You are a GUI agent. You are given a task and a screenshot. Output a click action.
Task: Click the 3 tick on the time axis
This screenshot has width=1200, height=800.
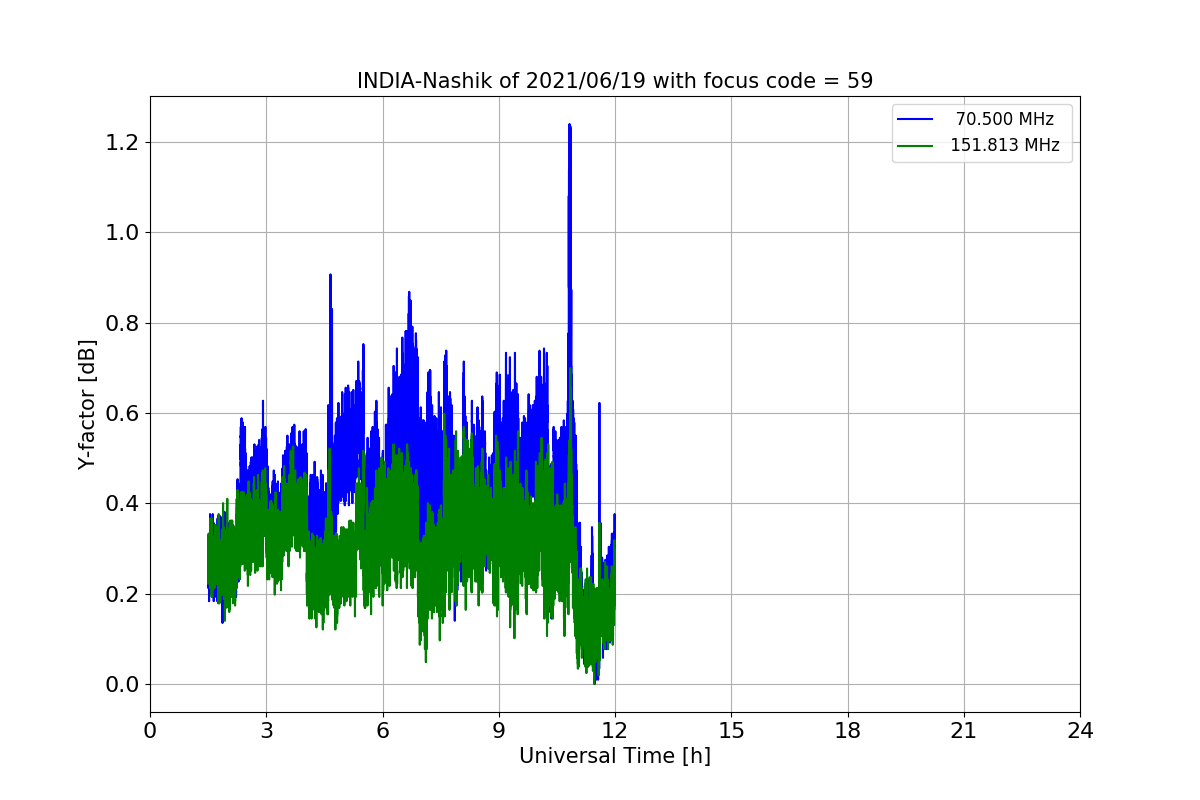click(266, 731)
